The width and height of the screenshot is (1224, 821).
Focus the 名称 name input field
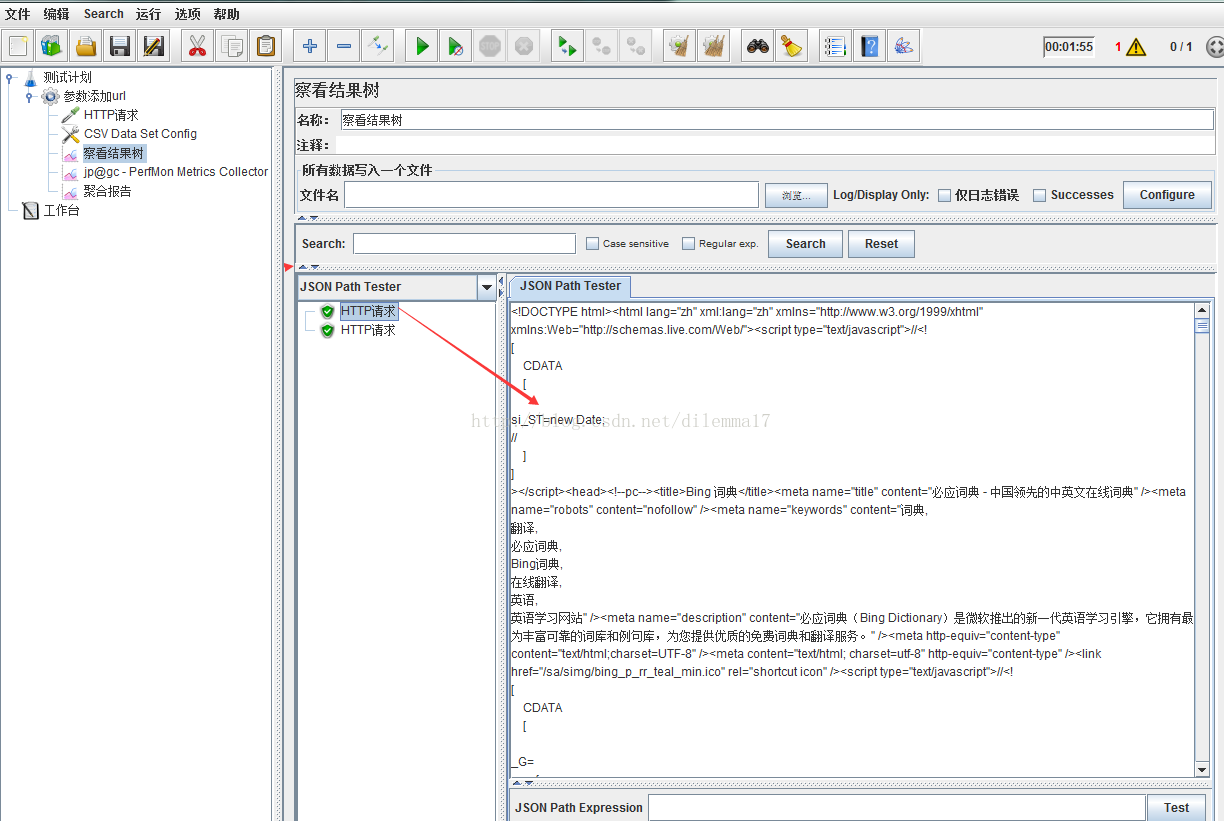pos(776,120)
